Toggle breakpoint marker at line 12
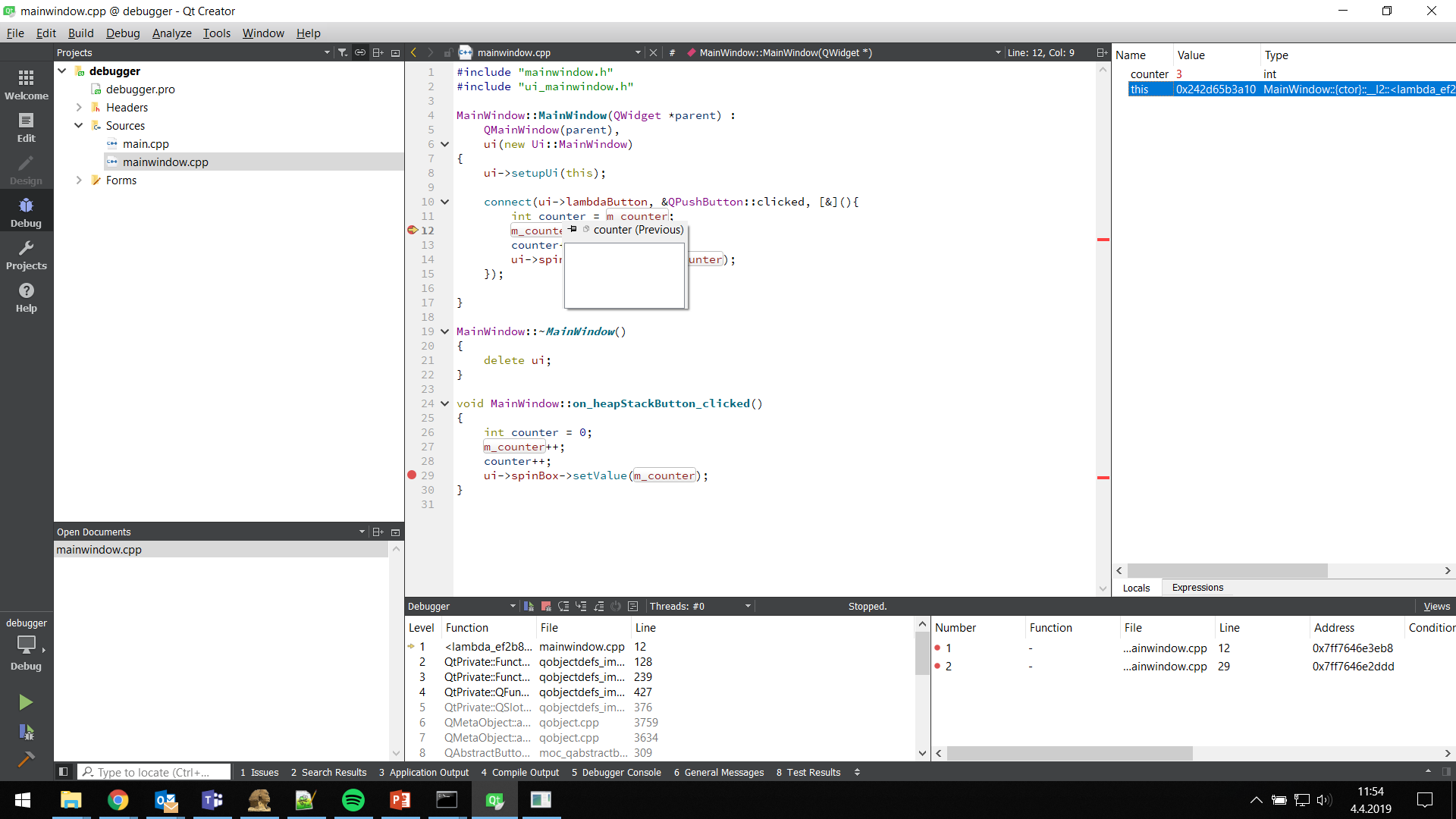Screen dimensions: 1456x819 click(x=413, y=230)
